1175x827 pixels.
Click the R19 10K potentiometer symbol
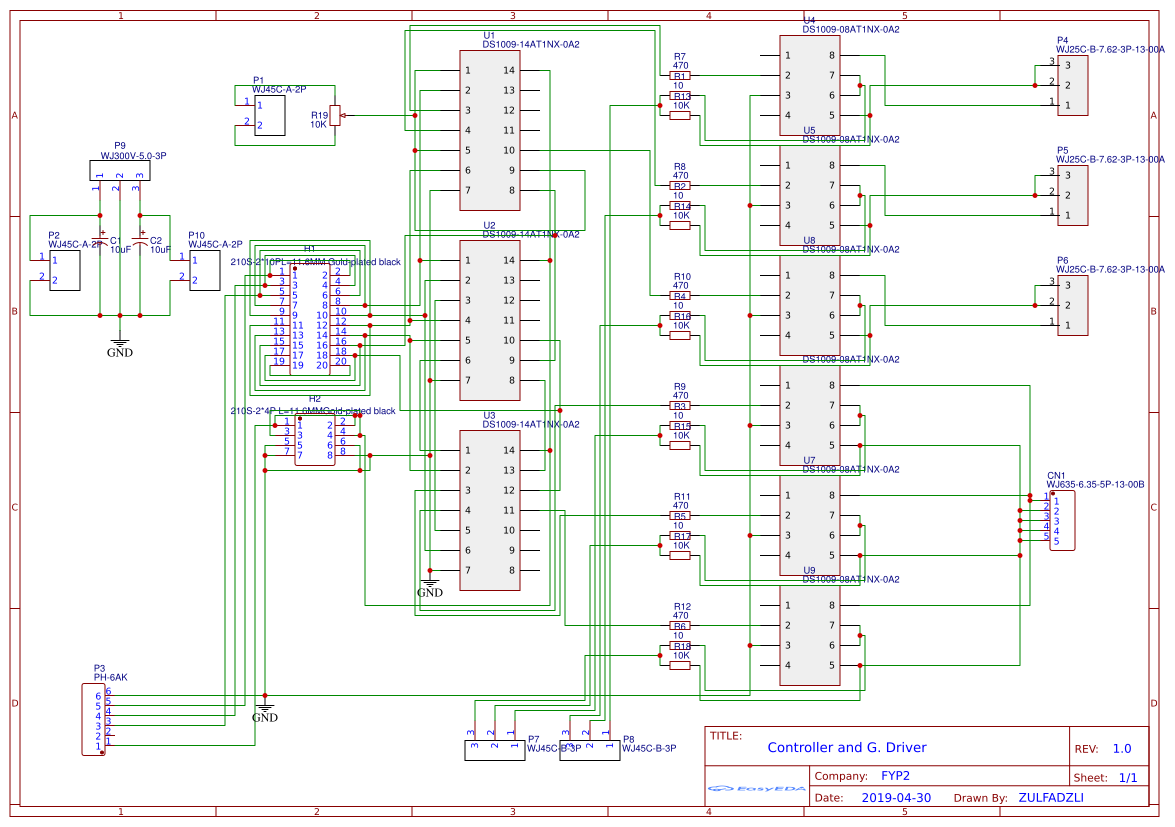tap(335, 115)
